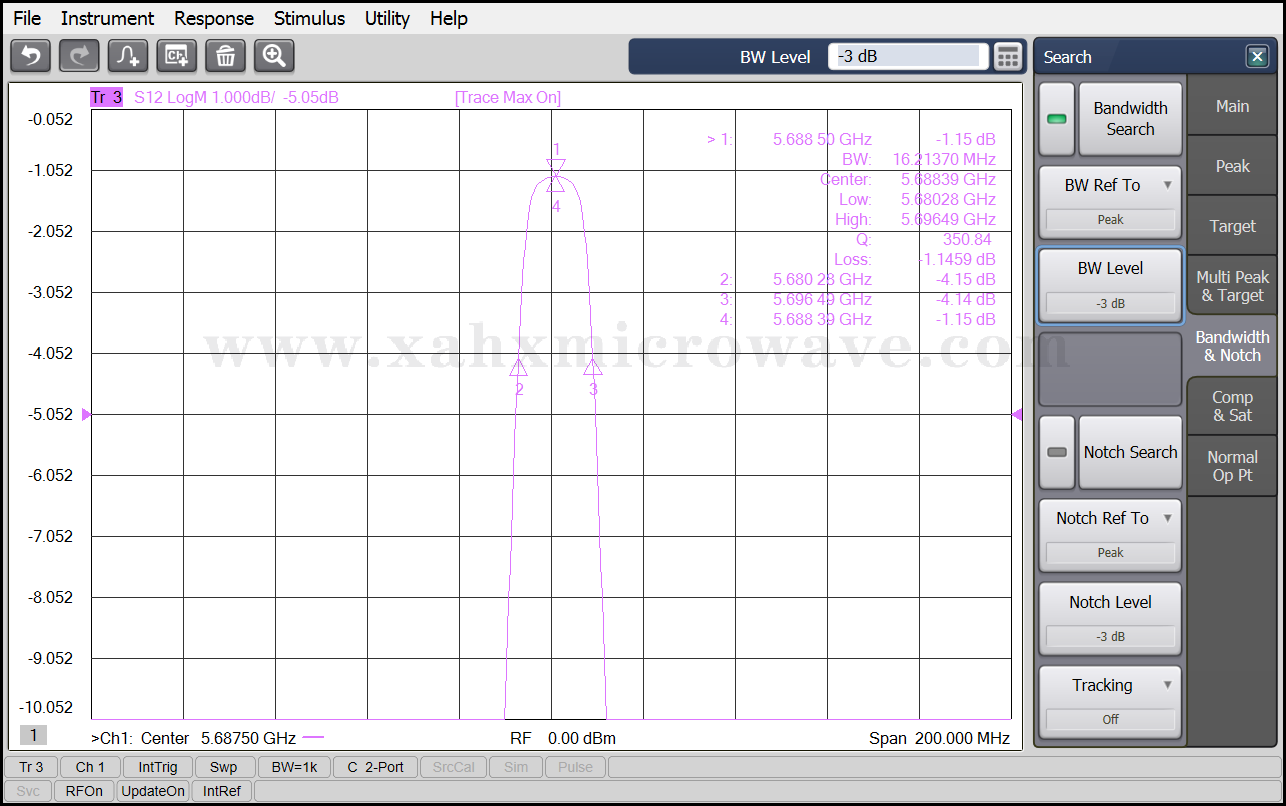Image resolution: width=1286 pixels, height=806 pixels.
Task: Select marker 1 at the trace peak
Action: tap(556, 165)
